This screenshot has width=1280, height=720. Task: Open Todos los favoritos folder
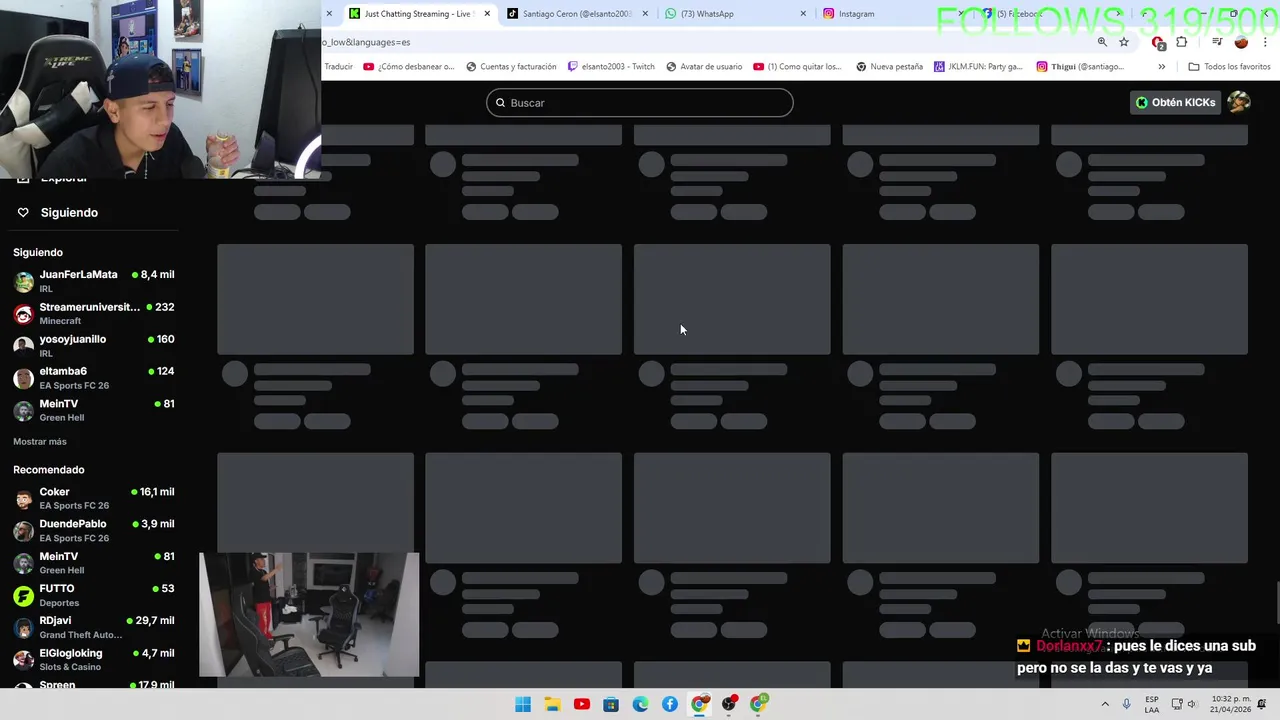(x=1229, y=67)
